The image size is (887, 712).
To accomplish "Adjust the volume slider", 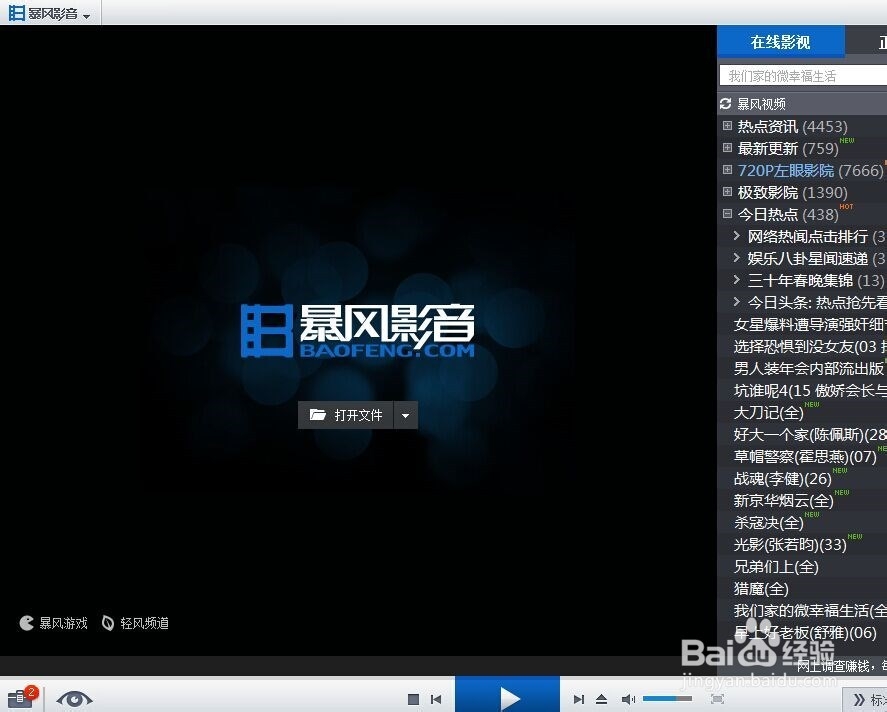I will (x=668, y=699).
